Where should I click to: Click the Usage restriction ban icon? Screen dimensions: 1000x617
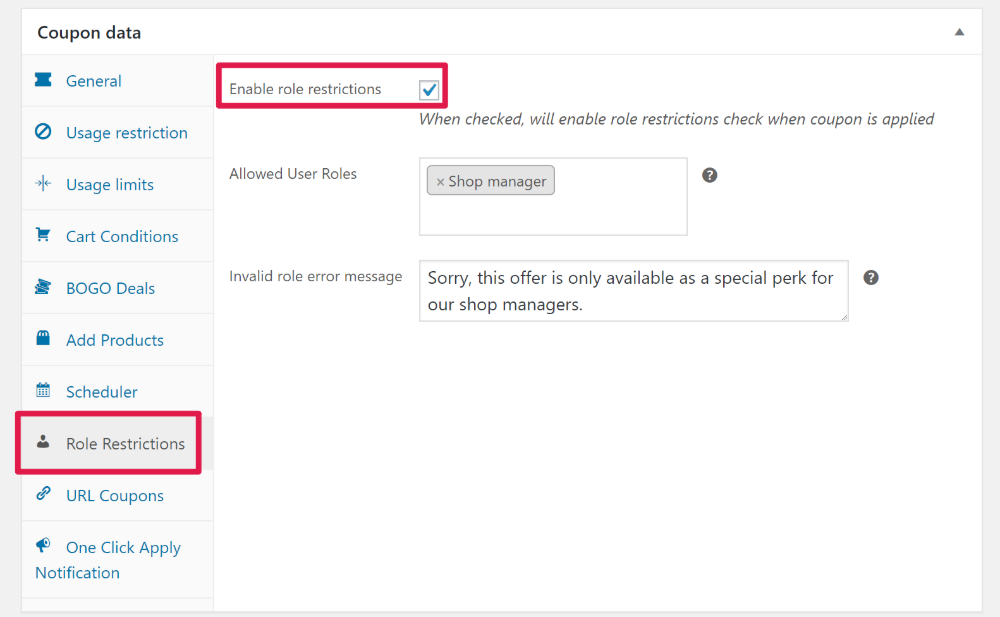[x=43, y=131]
